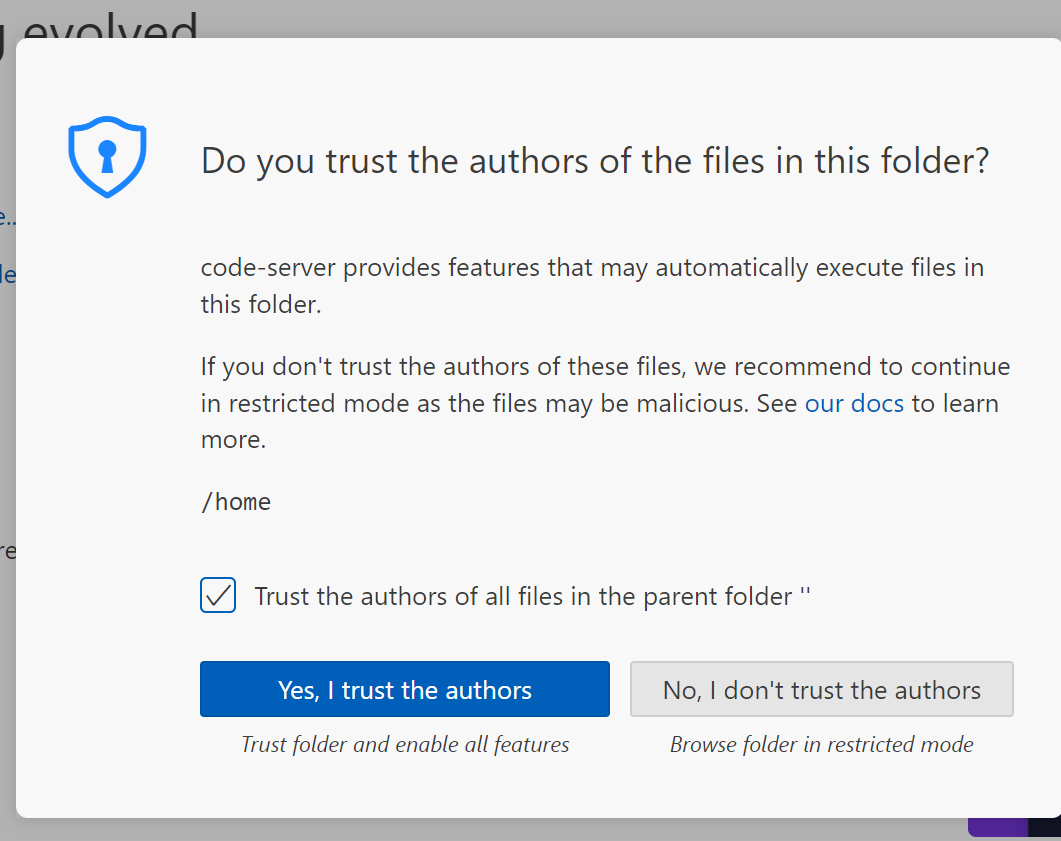Choose 'No, I don't trust the authors'
Viewport: 1061px width, 841px height.
pyautogui.click(x=821, y=689)
